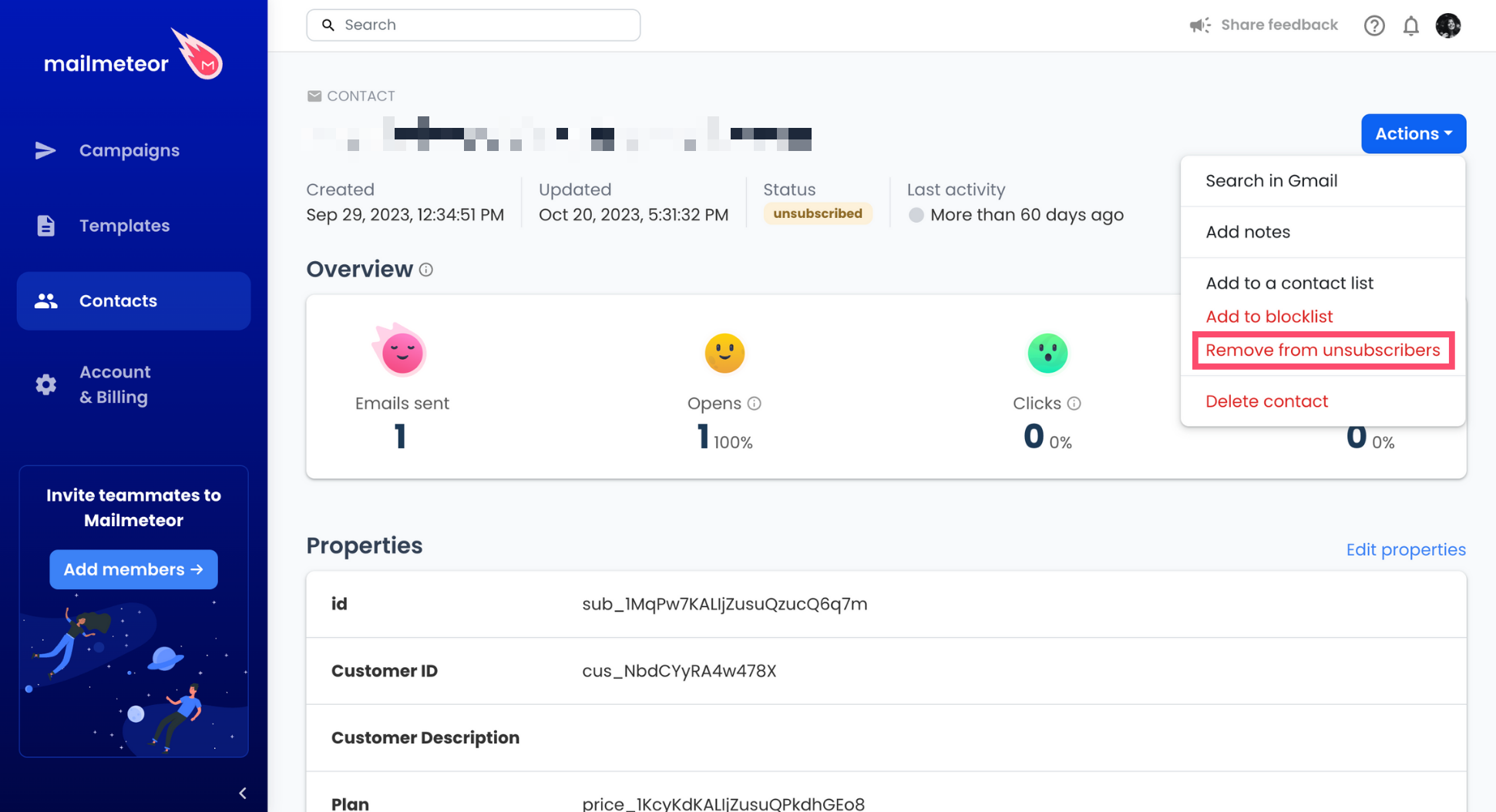Click the Clicks info icon
Image resolution: width=1496 pixels, height=812 pixels.
[1074, 404]
